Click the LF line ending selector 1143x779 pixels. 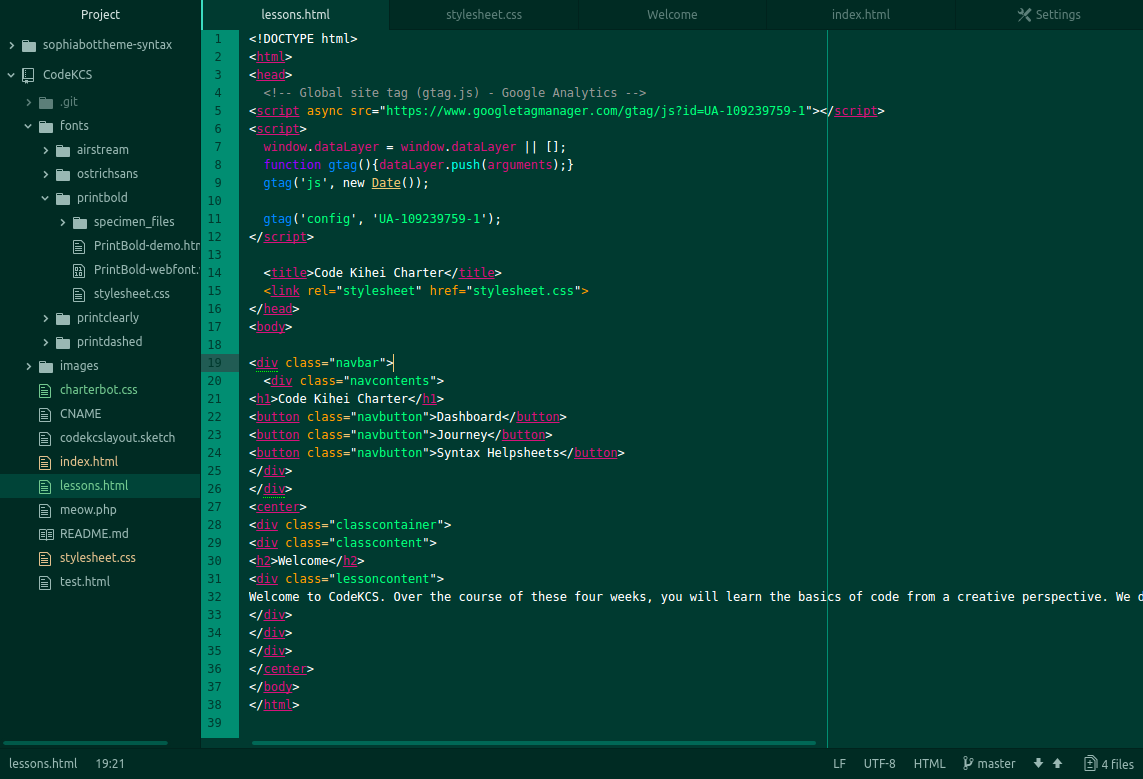click(x=839, y=764)
